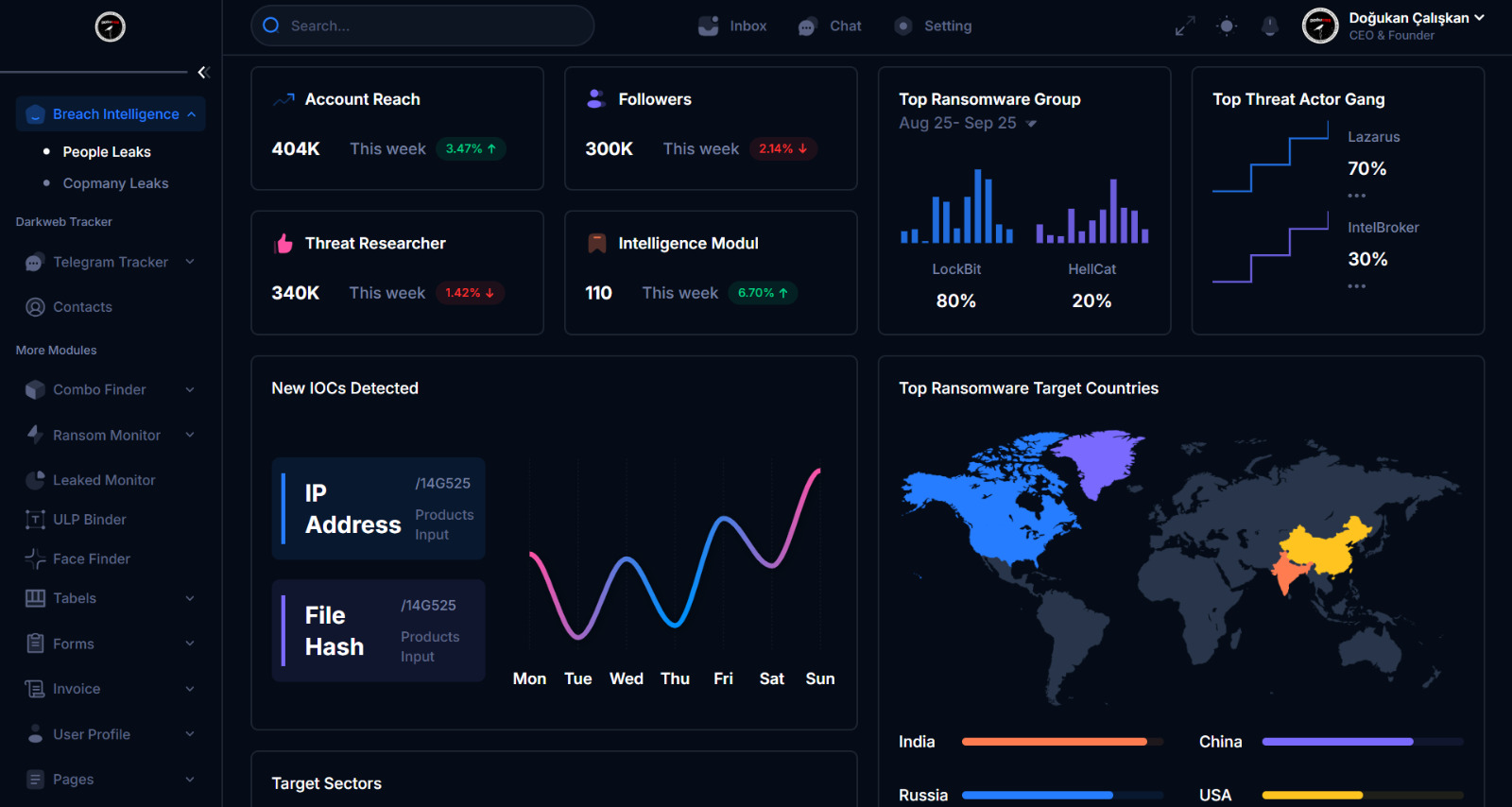This screenshot has width=1512, height=807.
Task: Switch theme using the sun icon
Action: pos(1227,26)
